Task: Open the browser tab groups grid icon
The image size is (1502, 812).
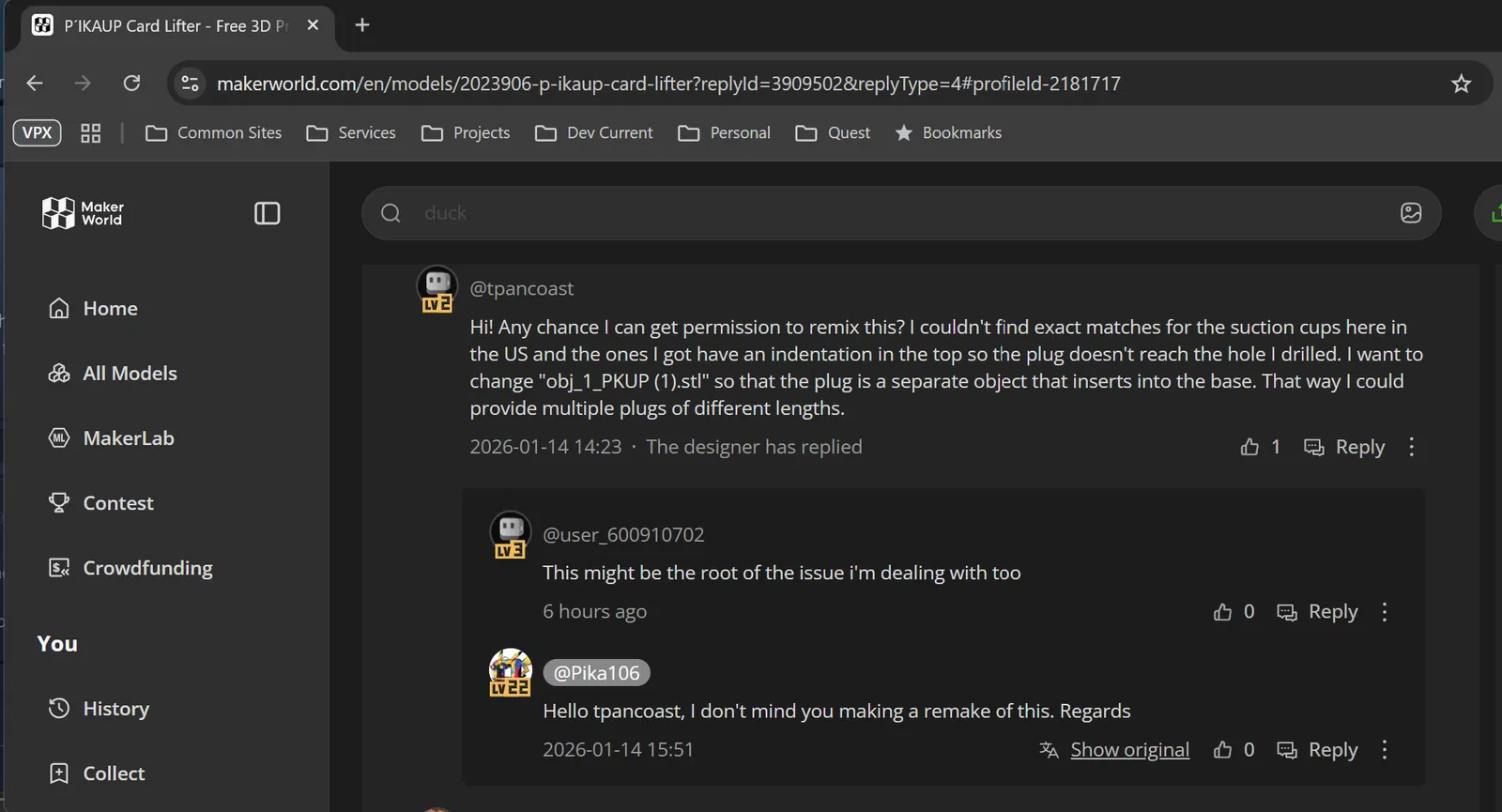Action: point(90,133)
